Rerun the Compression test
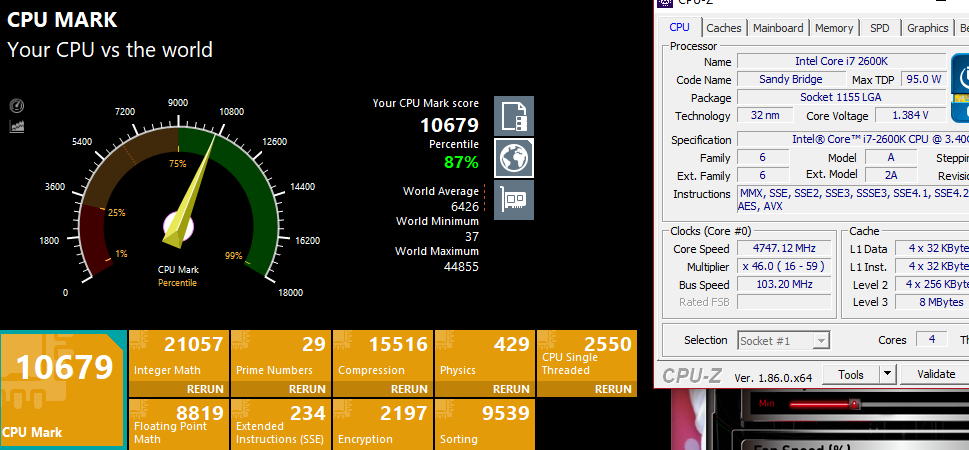The width and height of the screenshot is (969, 450). pyautogui.click(x=408, y=389)
